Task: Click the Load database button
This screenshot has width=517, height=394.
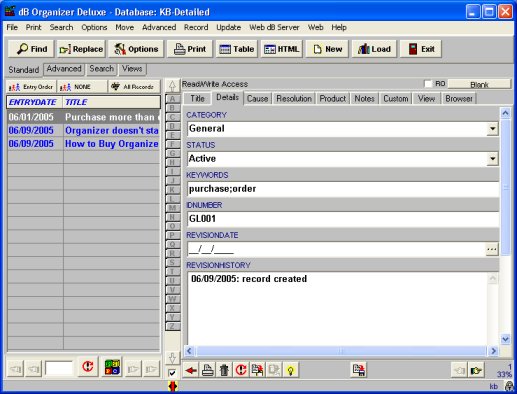Action: (x=374, y=49)
